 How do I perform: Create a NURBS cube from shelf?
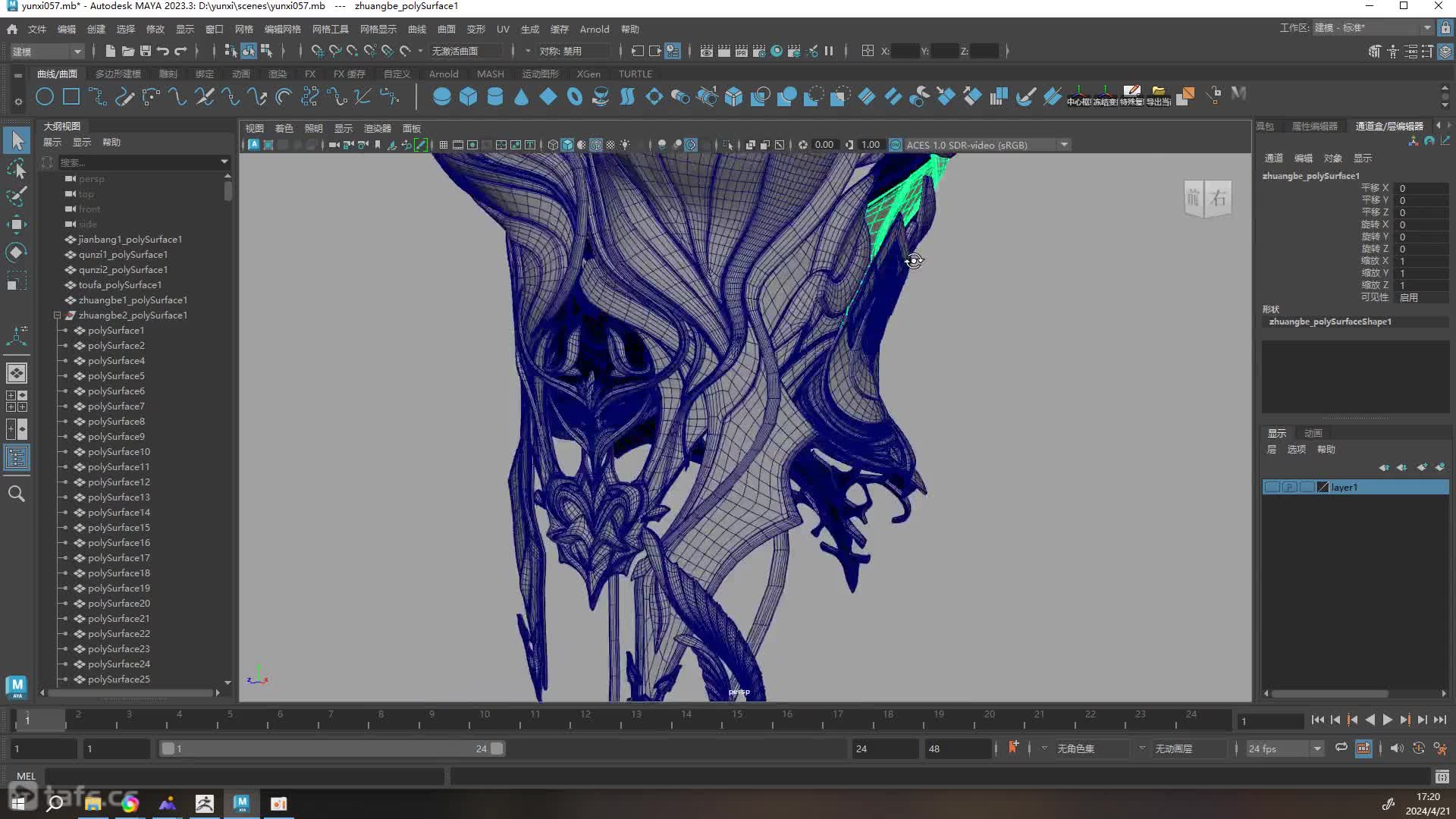pyautogui.click(x=468, y=96)
